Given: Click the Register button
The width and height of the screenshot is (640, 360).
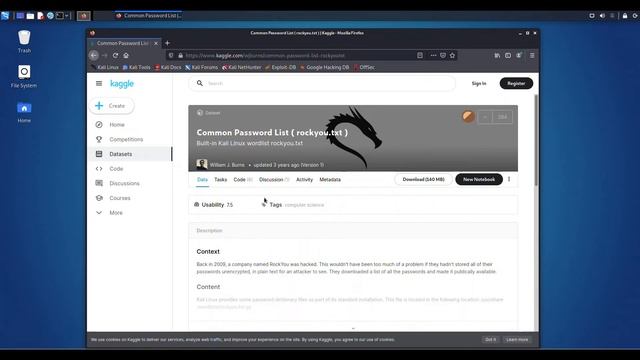Looking at the screenshot, I should tap(516, 83).
